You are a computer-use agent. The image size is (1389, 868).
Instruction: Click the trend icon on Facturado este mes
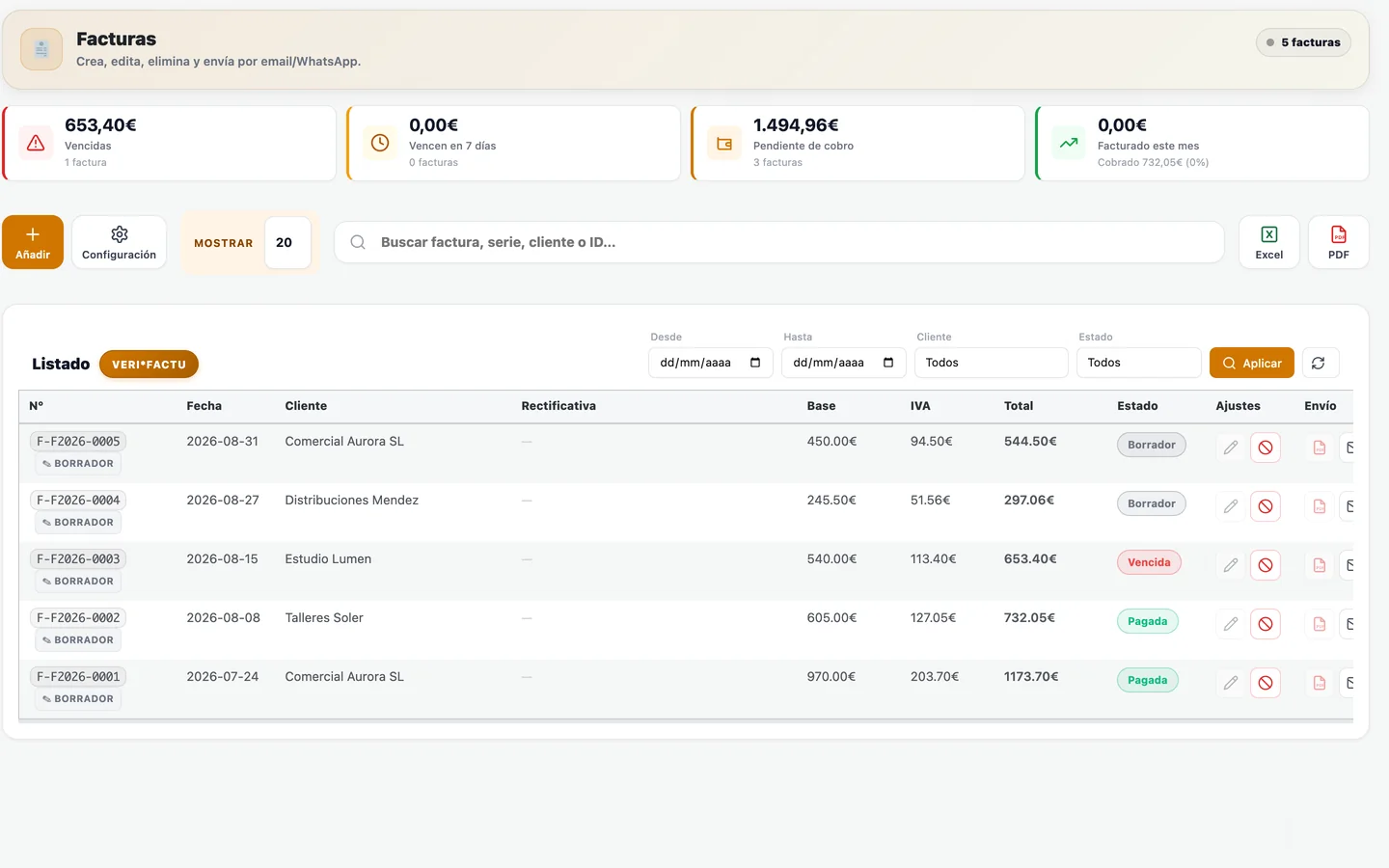1069,143
